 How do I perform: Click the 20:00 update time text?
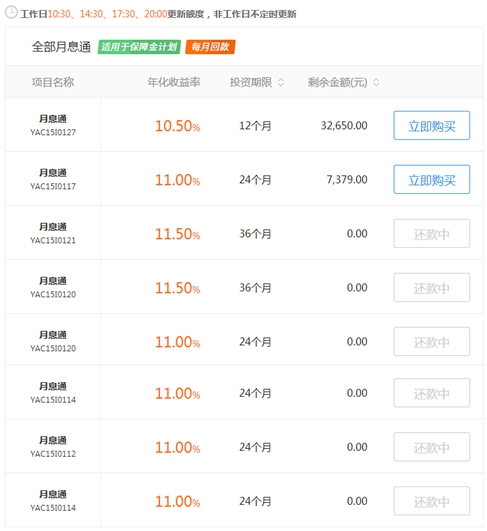click(x=156, y=14)
